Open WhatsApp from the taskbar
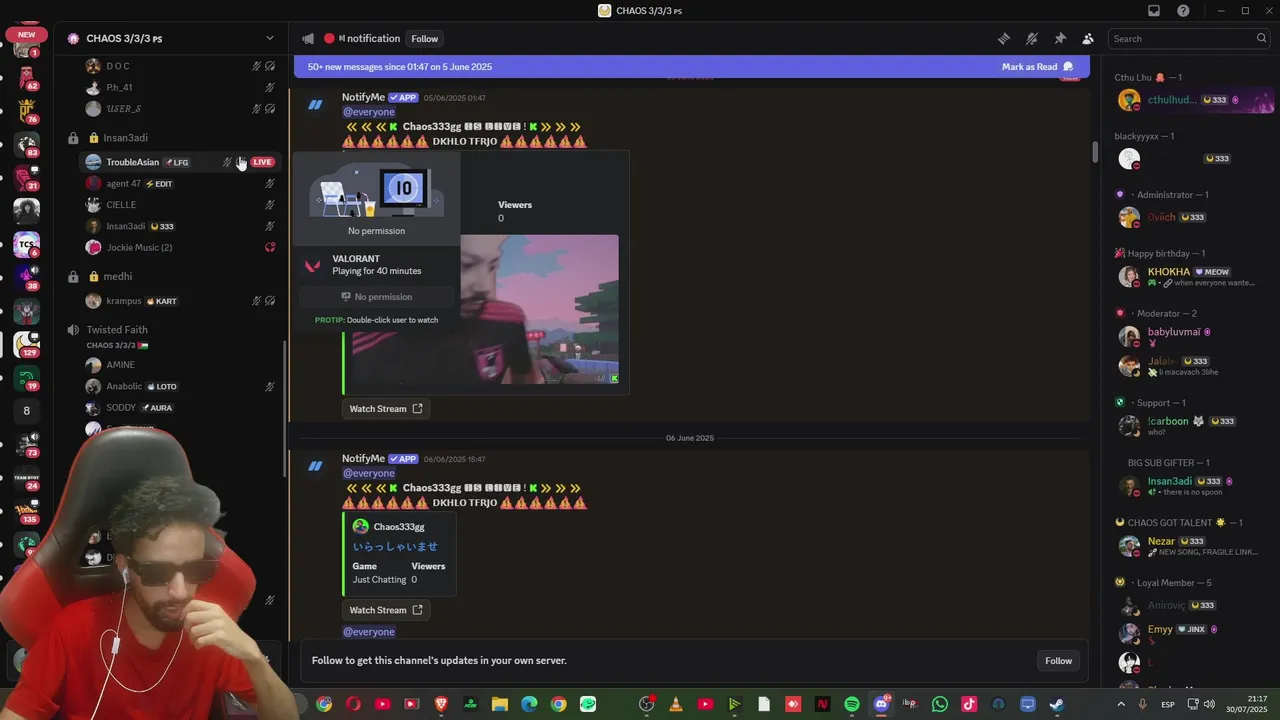This screenshot has height=720, width=1280. pyautogui.click(x=939, y=704)
